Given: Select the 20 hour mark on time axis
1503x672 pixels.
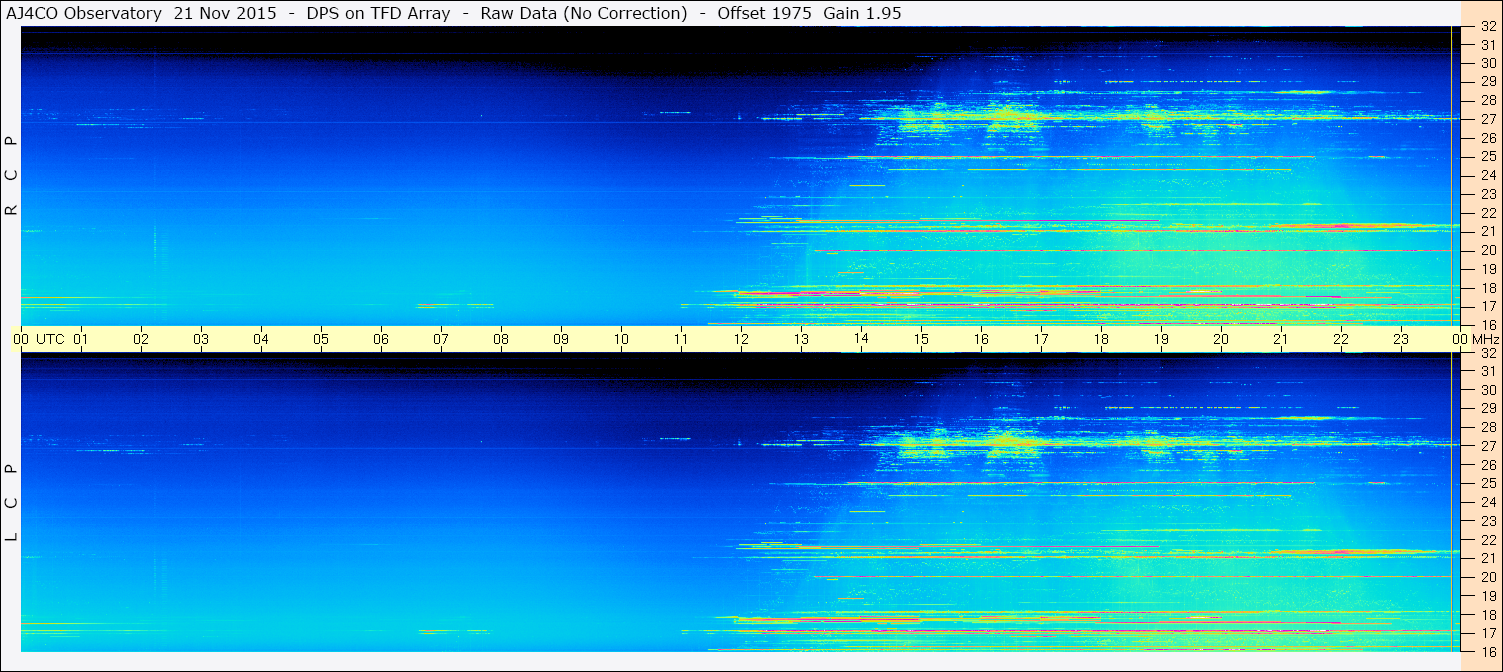Looking at the screenshot, I should (x=1221, y=339).
